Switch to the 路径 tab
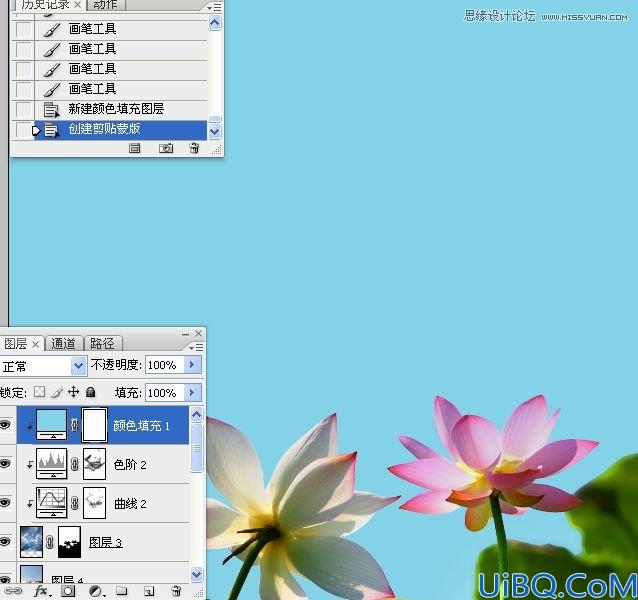The height and width of the screenshot is (600, 638). click(102, 344)
